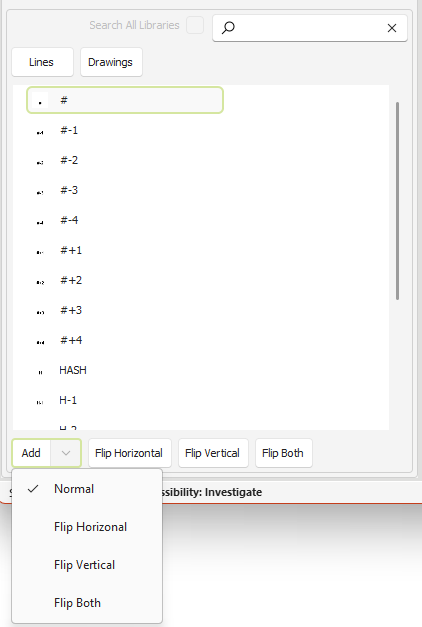Collapse the Add dropdown chevron

pyautogui.click(x=66, y=453)
